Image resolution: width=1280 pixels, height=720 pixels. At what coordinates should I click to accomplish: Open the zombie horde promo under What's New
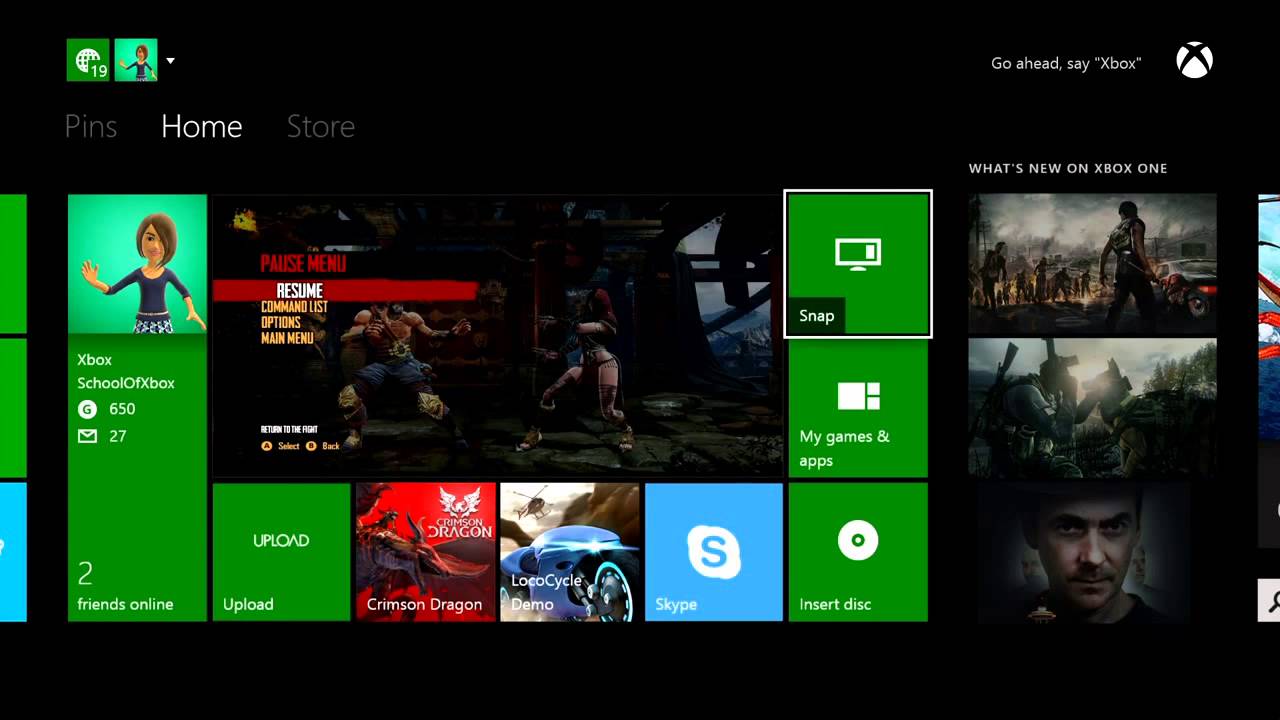(1092, 264)
